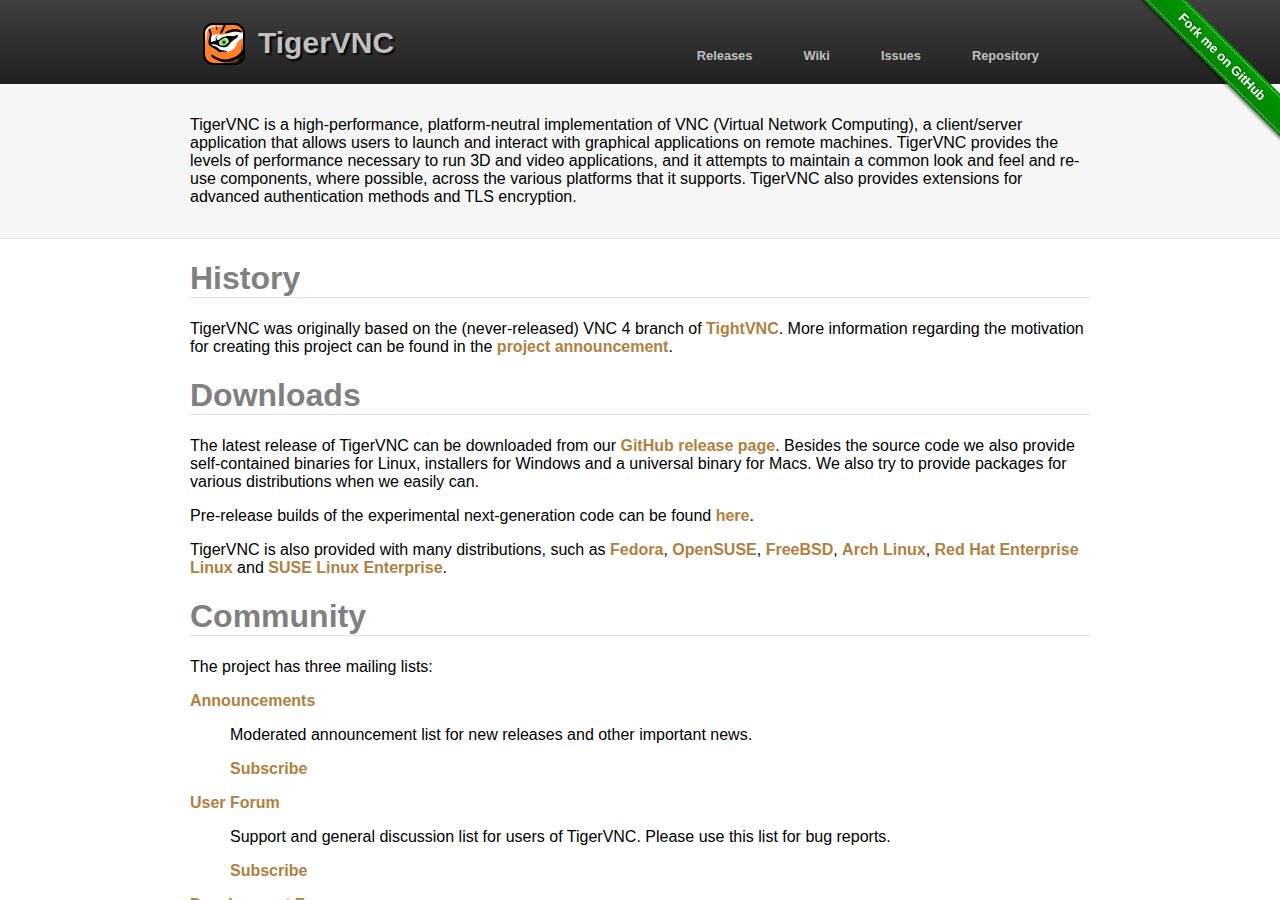The width and height of the screenshot is (1280, 900).
Task: Click the History section heading
Action: [245, 278]
